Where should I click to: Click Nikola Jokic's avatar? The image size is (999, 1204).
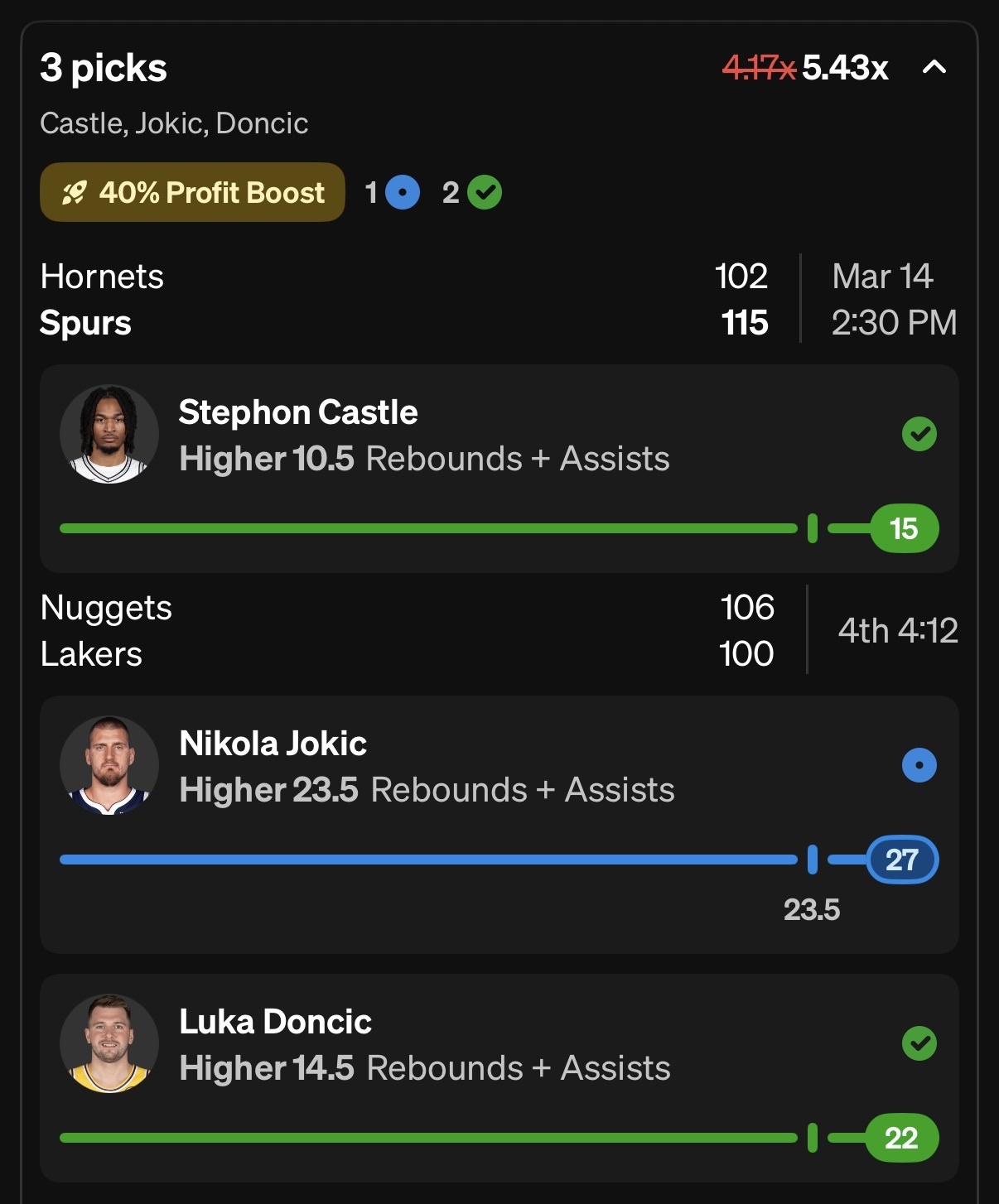pyautogui.click(x=109, y=765)
